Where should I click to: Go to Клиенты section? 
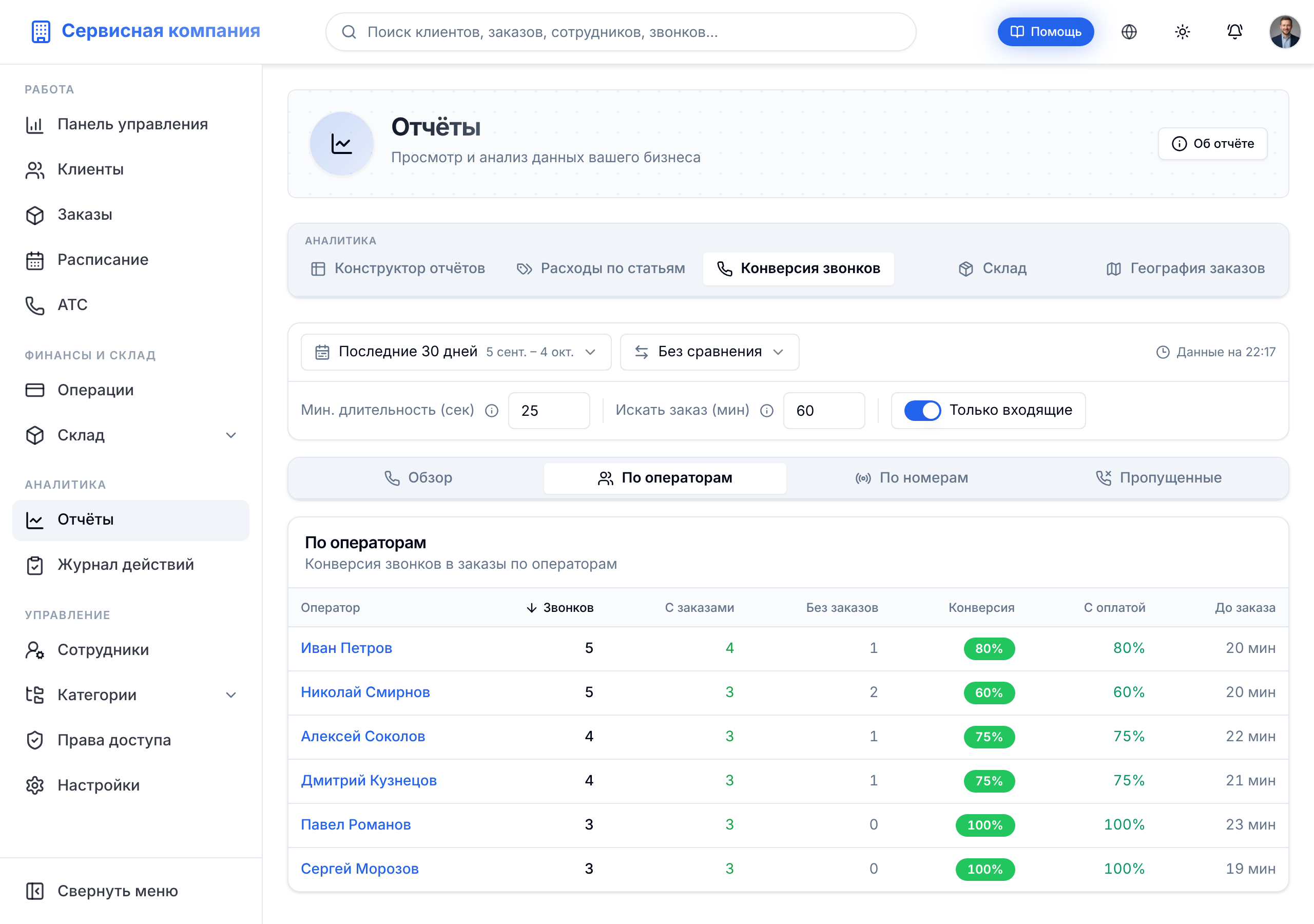click(131, 169)
